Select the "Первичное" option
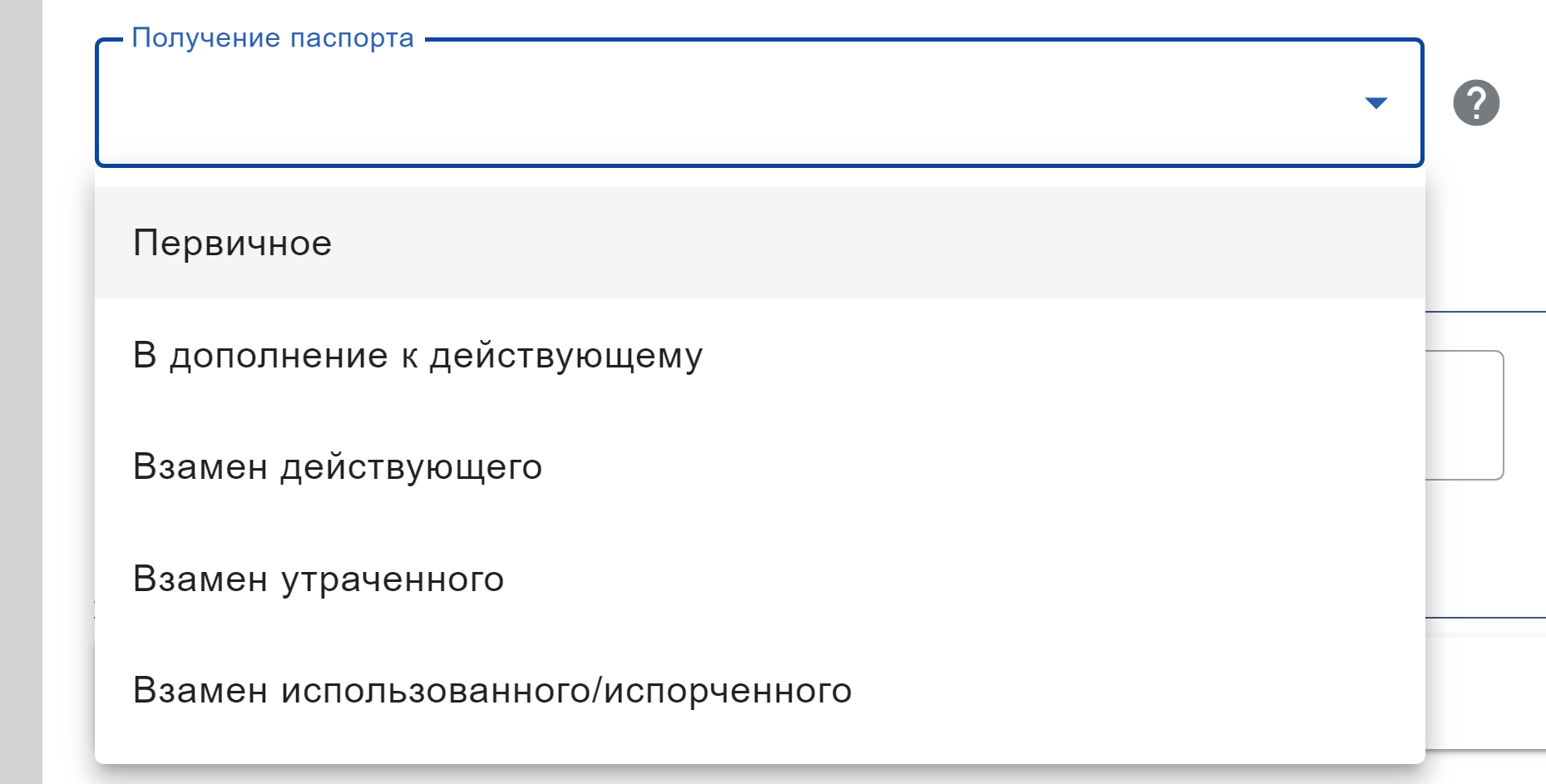This screenshot has width=1546, height=784. click(233, 243)
